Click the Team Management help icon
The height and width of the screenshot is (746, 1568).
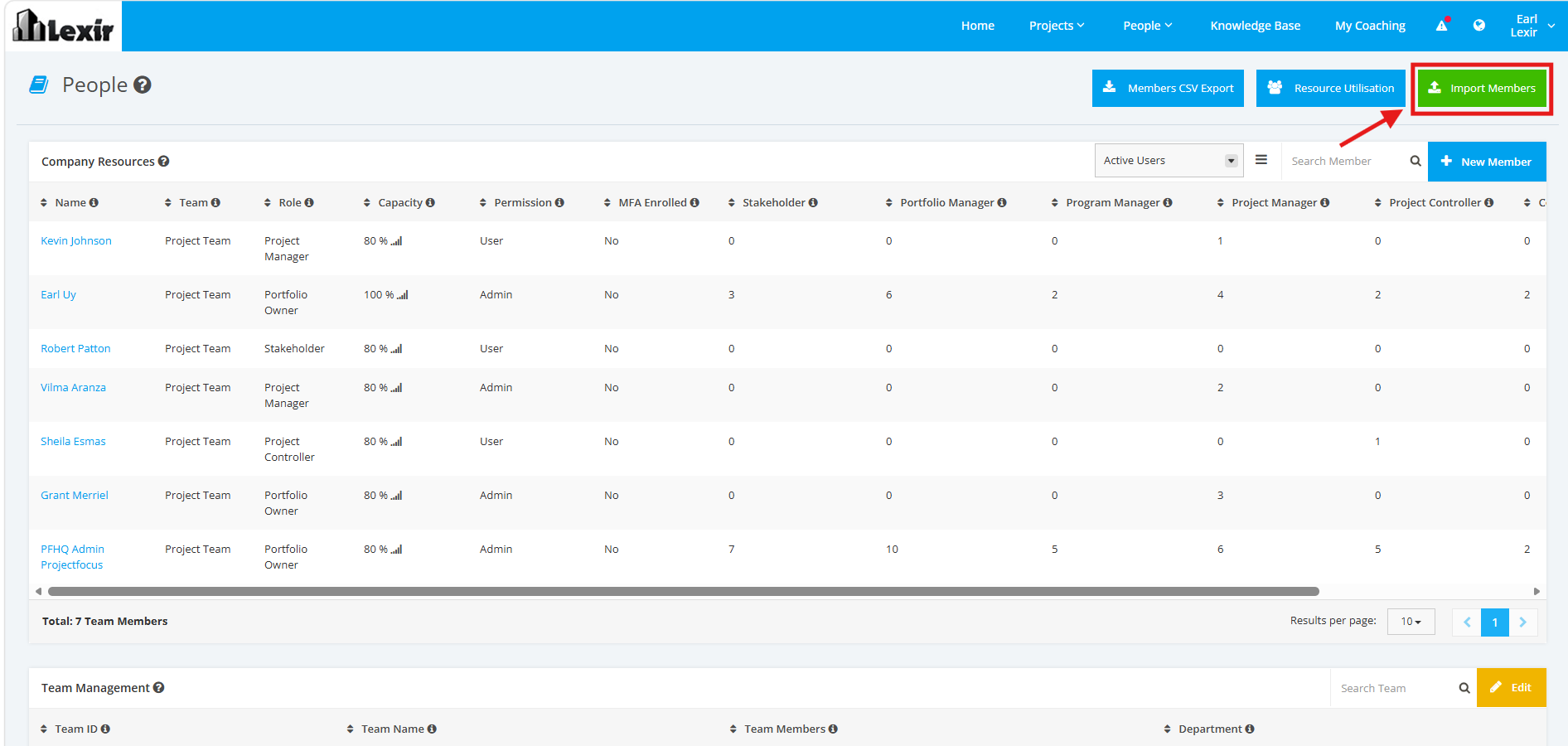pos(159,688)
